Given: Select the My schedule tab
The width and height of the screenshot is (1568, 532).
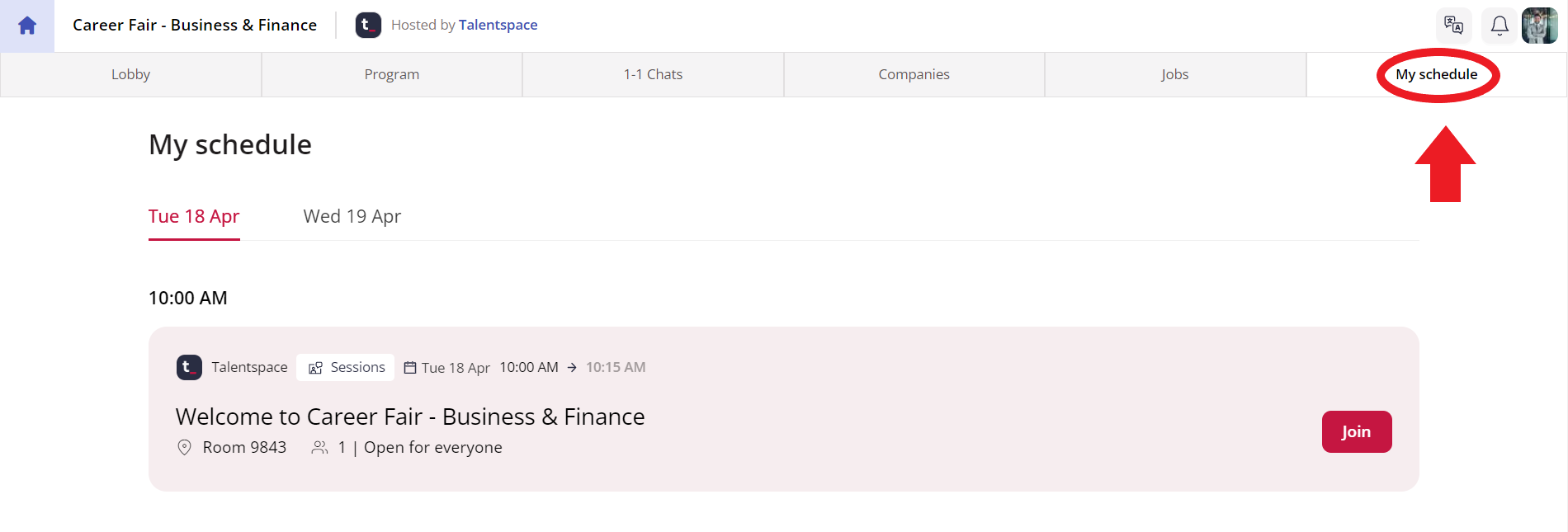Looking at the screenshot, I should tap(1437, 74).
